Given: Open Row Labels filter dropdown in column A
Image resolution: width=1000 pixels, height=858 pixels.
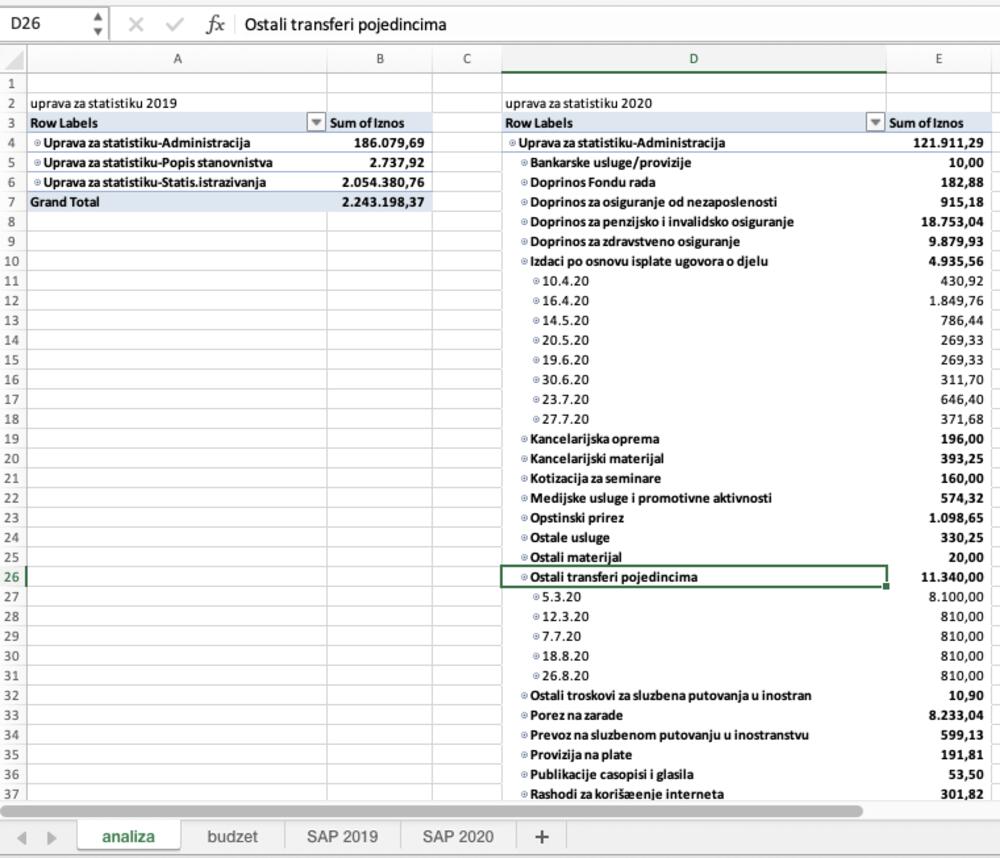Looking at the screenshot, I should (x=316, y=123).
